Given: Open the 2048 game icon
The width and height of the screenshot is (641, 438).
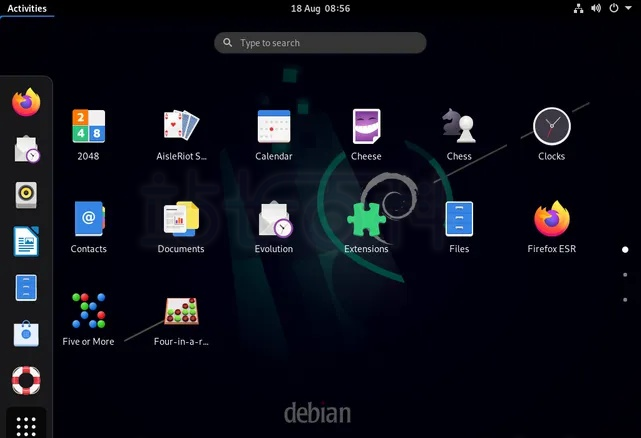Looking at the screenshot, I should (88, 126).
